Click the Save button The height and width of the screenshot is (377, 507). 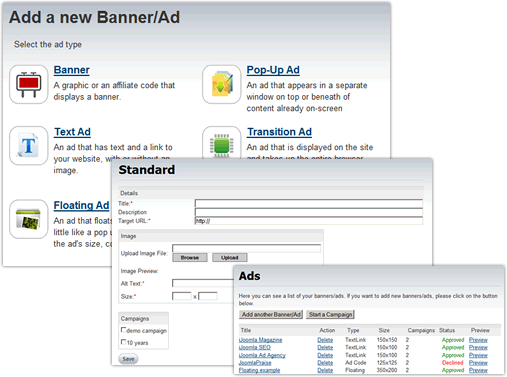pos(128,359)
